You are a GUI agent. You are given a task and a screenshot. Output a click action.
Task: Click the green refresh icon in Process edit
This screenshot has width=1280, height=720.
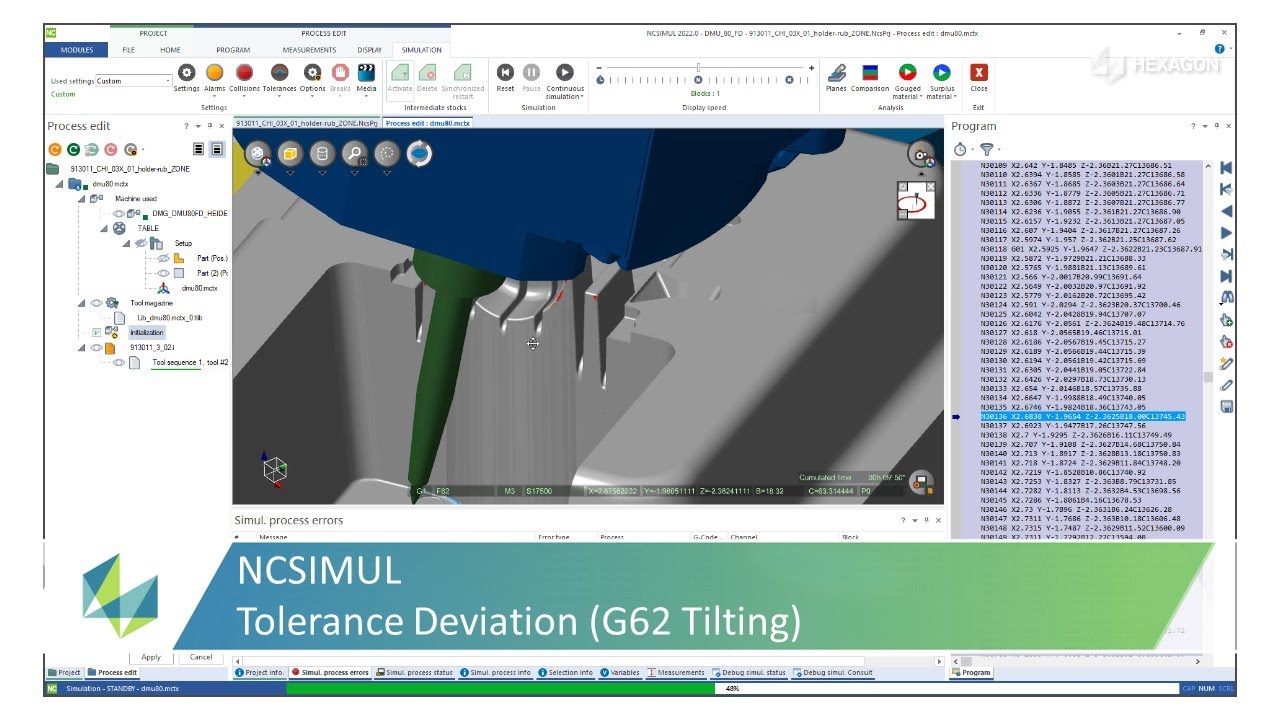pos(73,149)
